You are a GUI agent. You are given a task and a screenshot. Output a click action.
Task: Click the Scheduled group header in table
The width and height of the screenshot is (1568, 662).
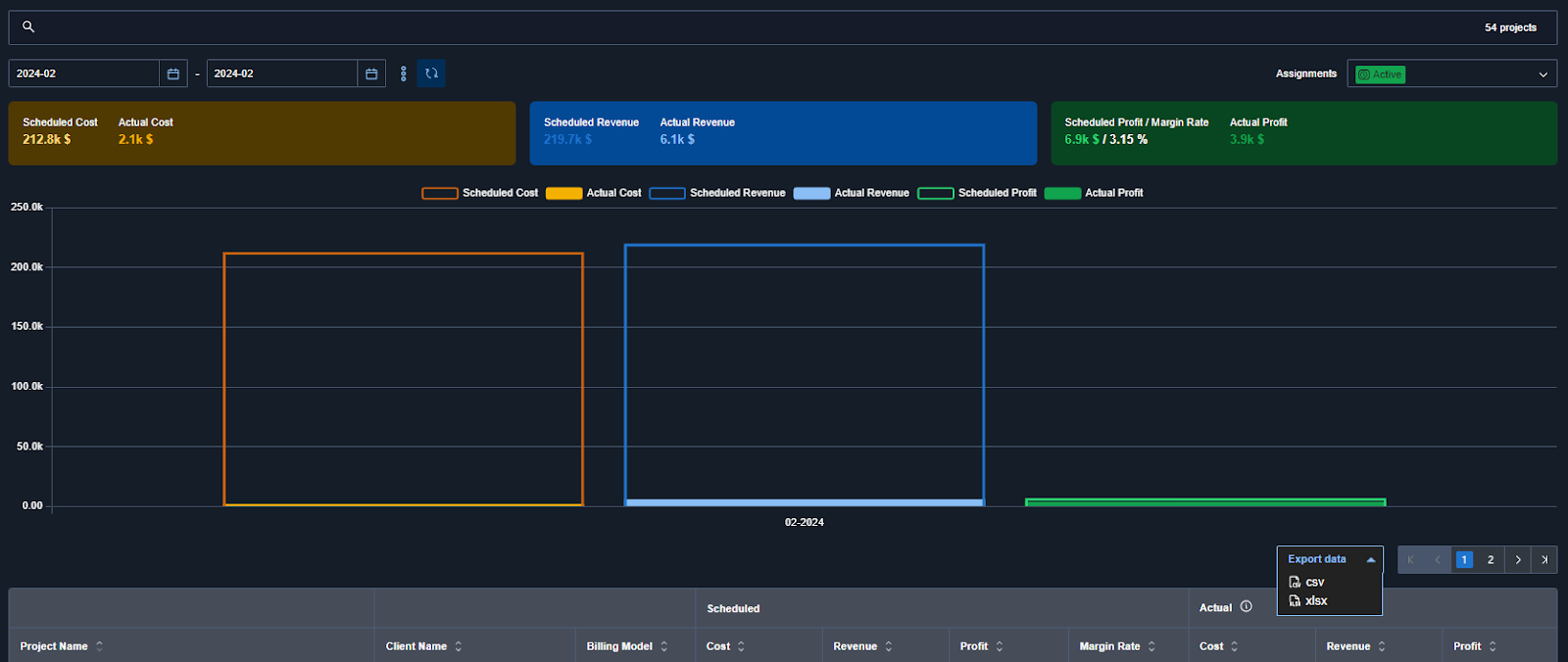coord(733,608)
